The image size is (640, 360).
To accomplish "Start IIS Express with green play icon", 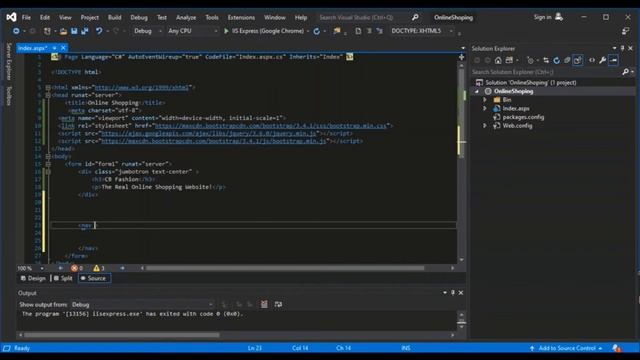I will pos(226,31).
